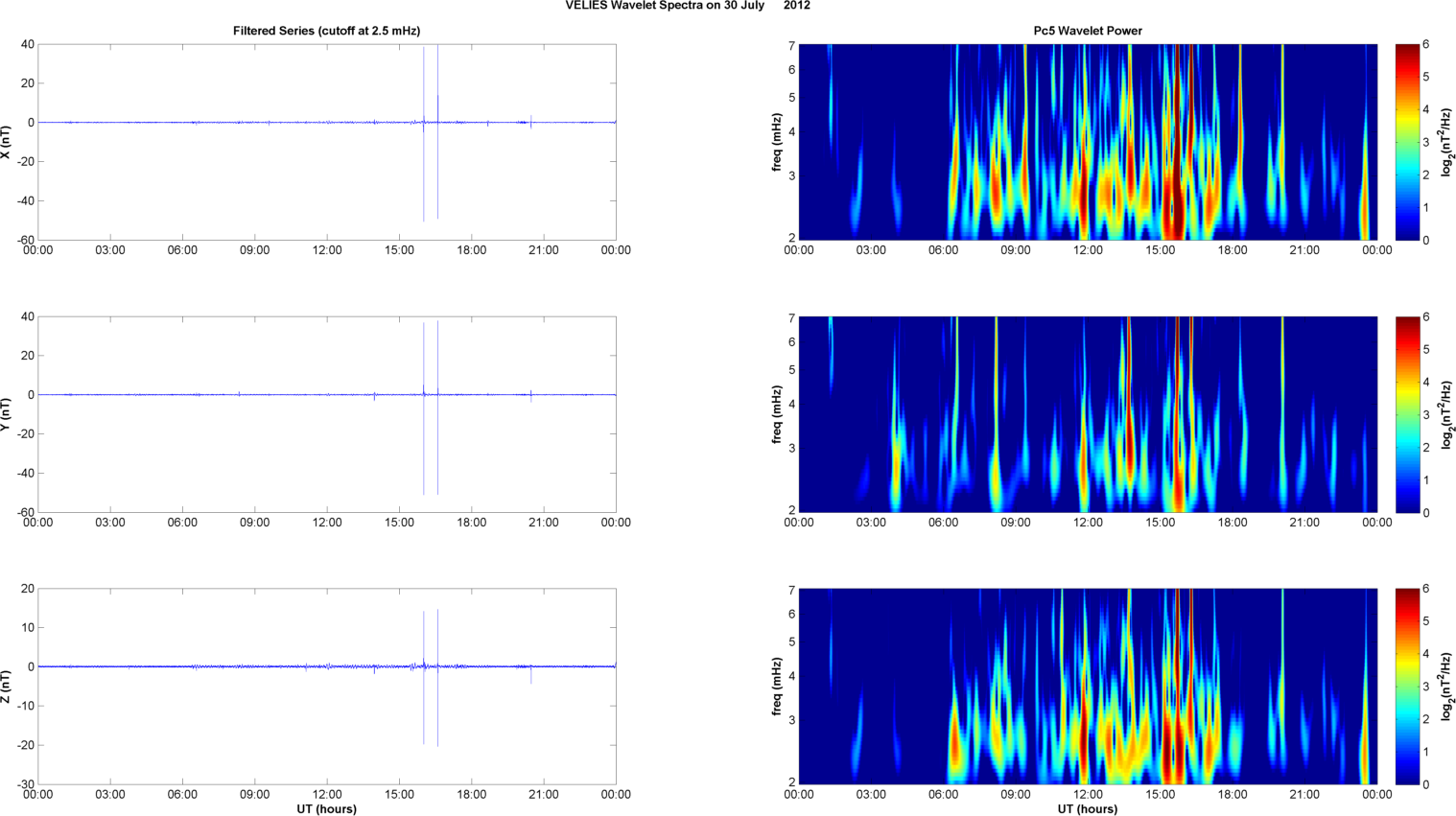Select the bottom Pc5 wavelet spectrogram

[x=1088, y=687]
